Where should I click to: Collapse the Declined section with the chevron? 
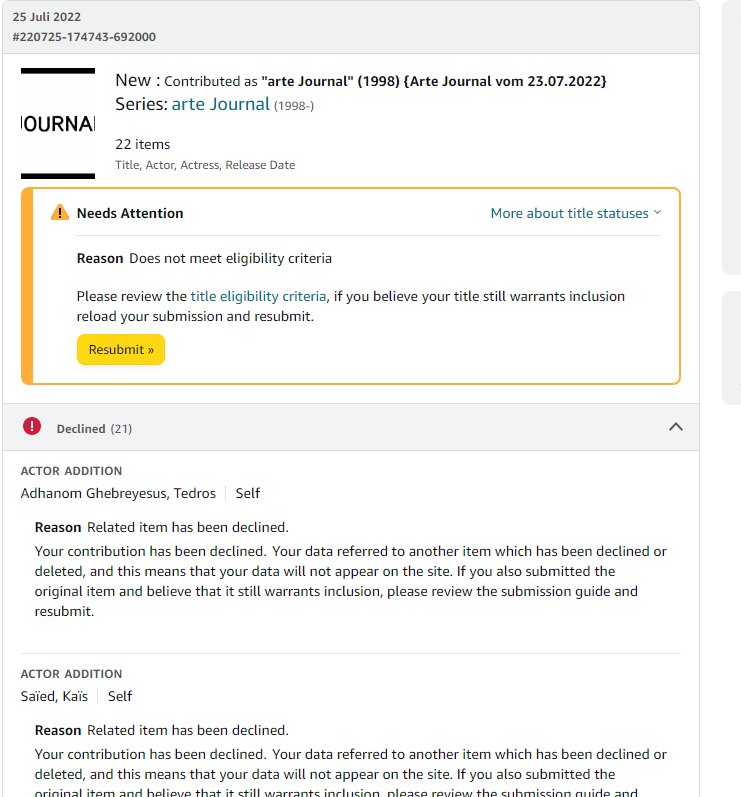click(x=675, y=427)
